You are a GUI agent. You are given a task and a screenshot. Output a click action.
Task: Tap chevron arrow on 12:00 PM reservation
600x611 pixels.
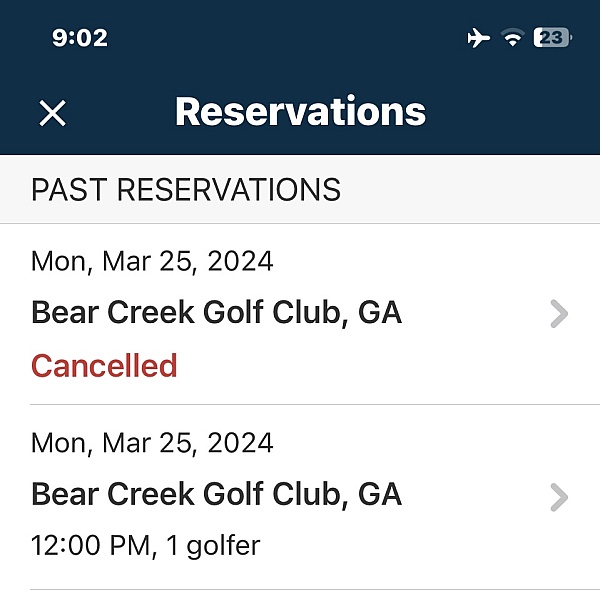pyautogui.click(x=560, y=497)
